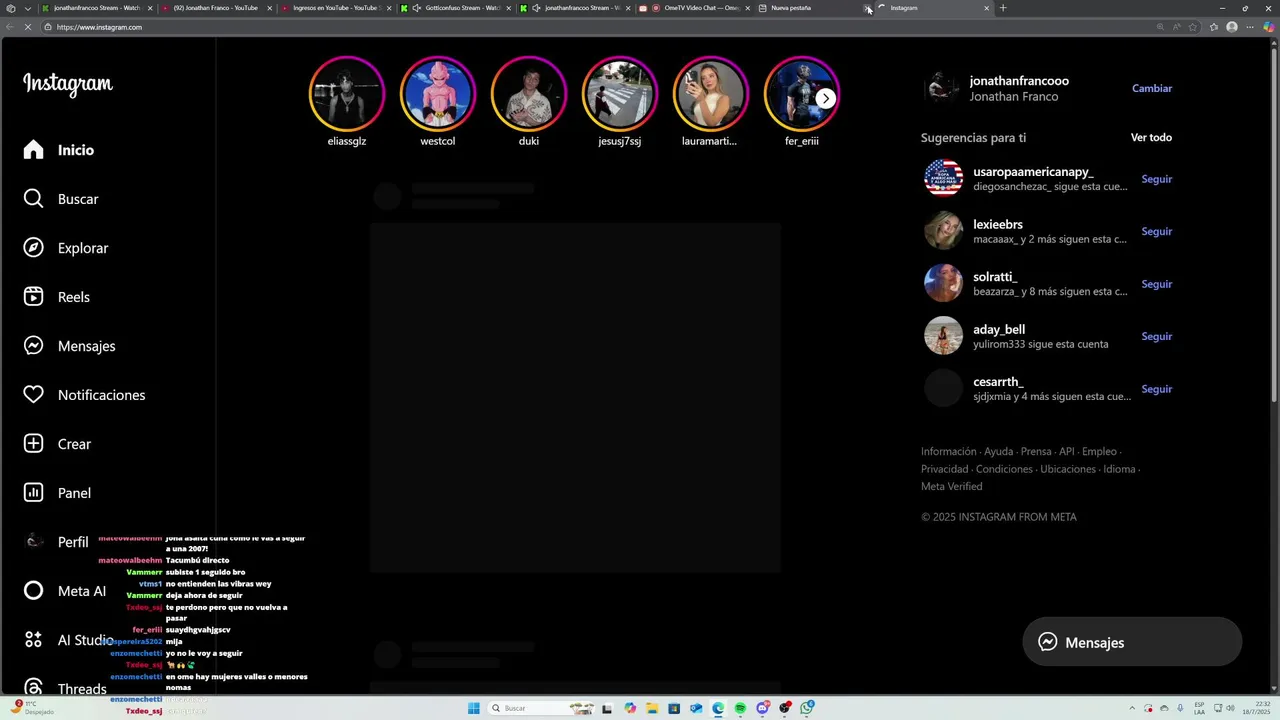Open Spotify from the taskbar
The height and width of the screenshot is (720, 1280).
pyautogui.click(x=740, y=708)
